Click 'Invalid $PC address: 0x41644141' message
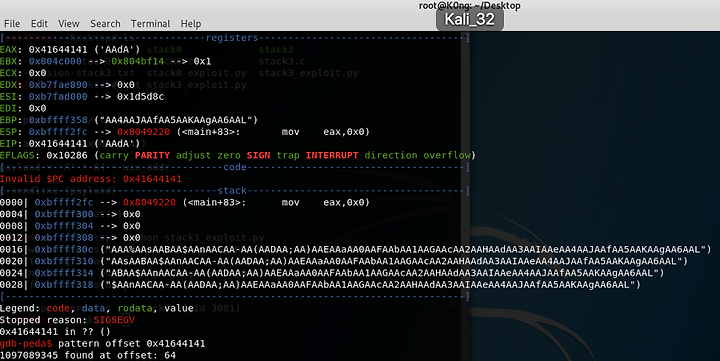720x361 pixels. pos(91,179)
